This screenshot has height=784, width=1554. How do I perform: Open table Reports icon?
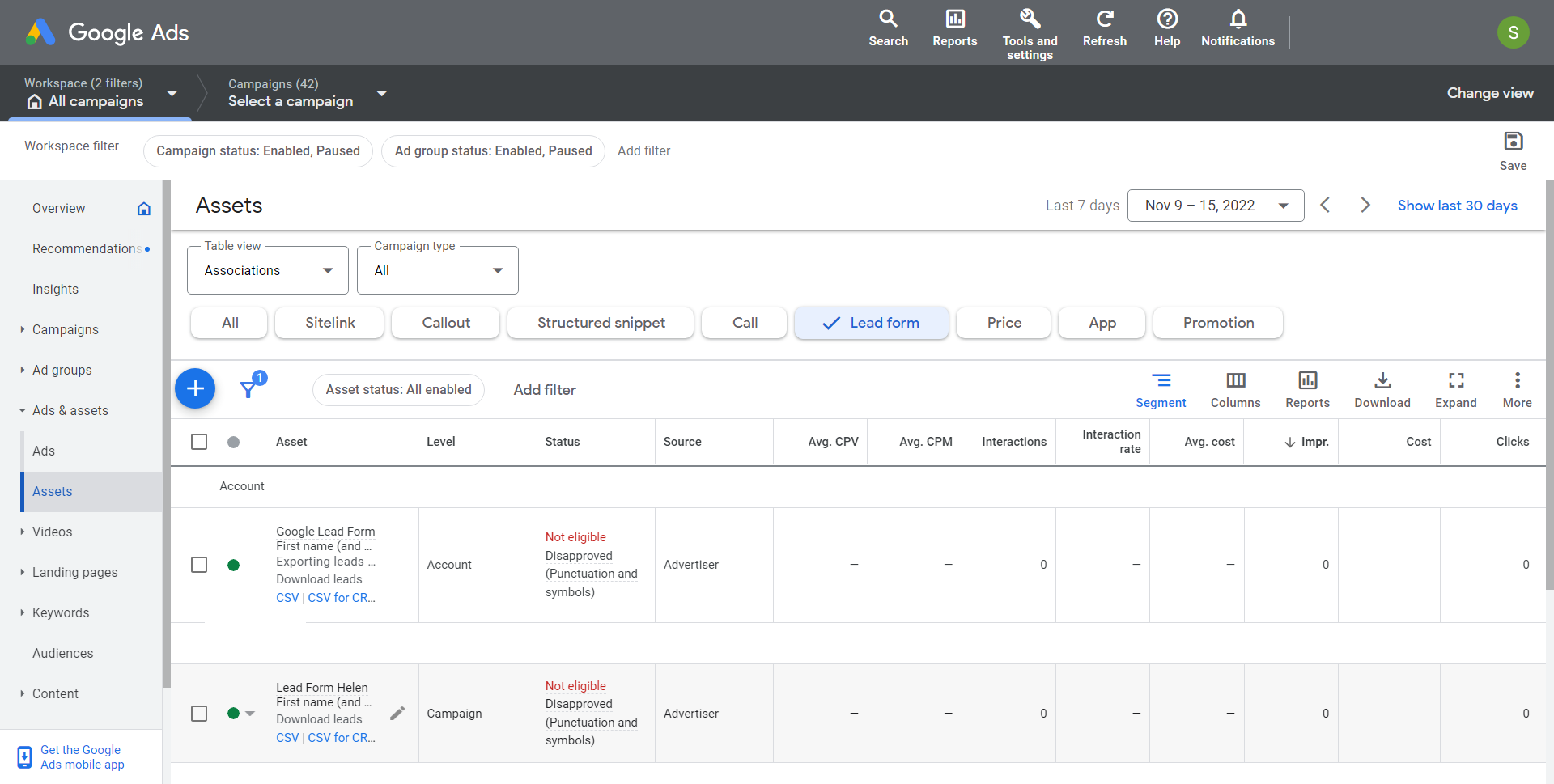click(1307, 390)
